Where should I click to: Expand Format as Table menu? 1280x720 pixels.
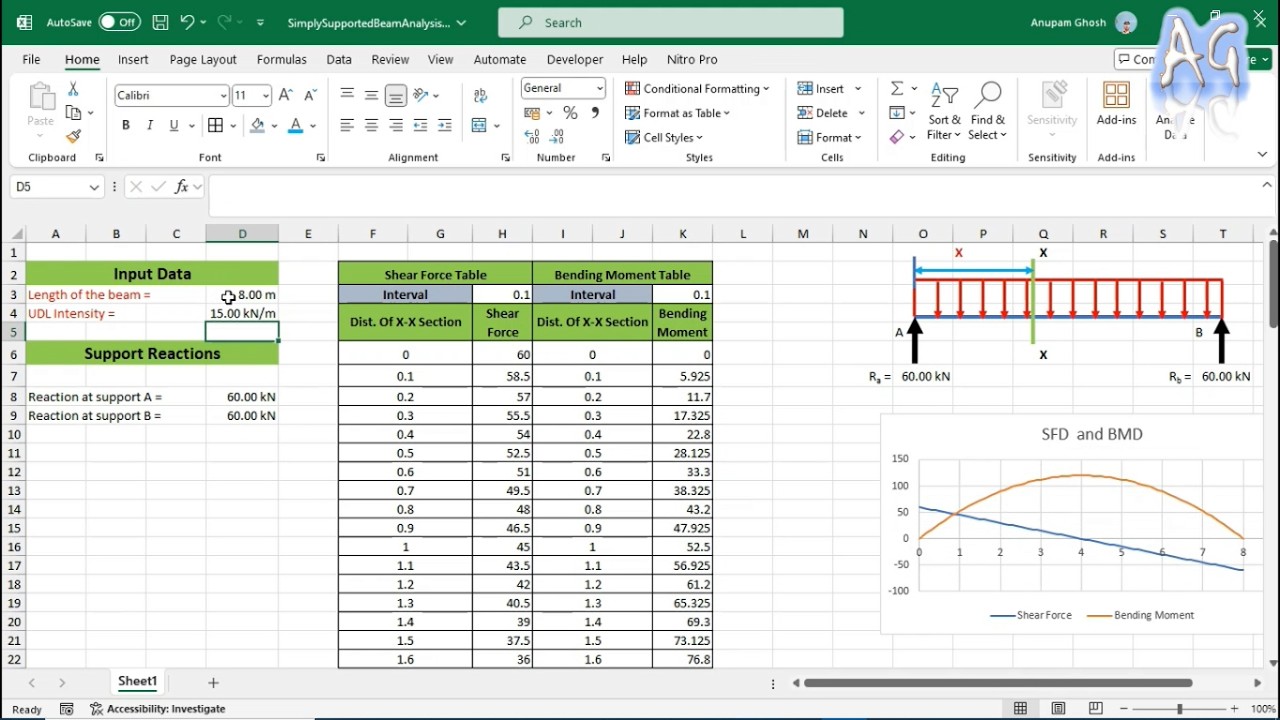[677, 113]
